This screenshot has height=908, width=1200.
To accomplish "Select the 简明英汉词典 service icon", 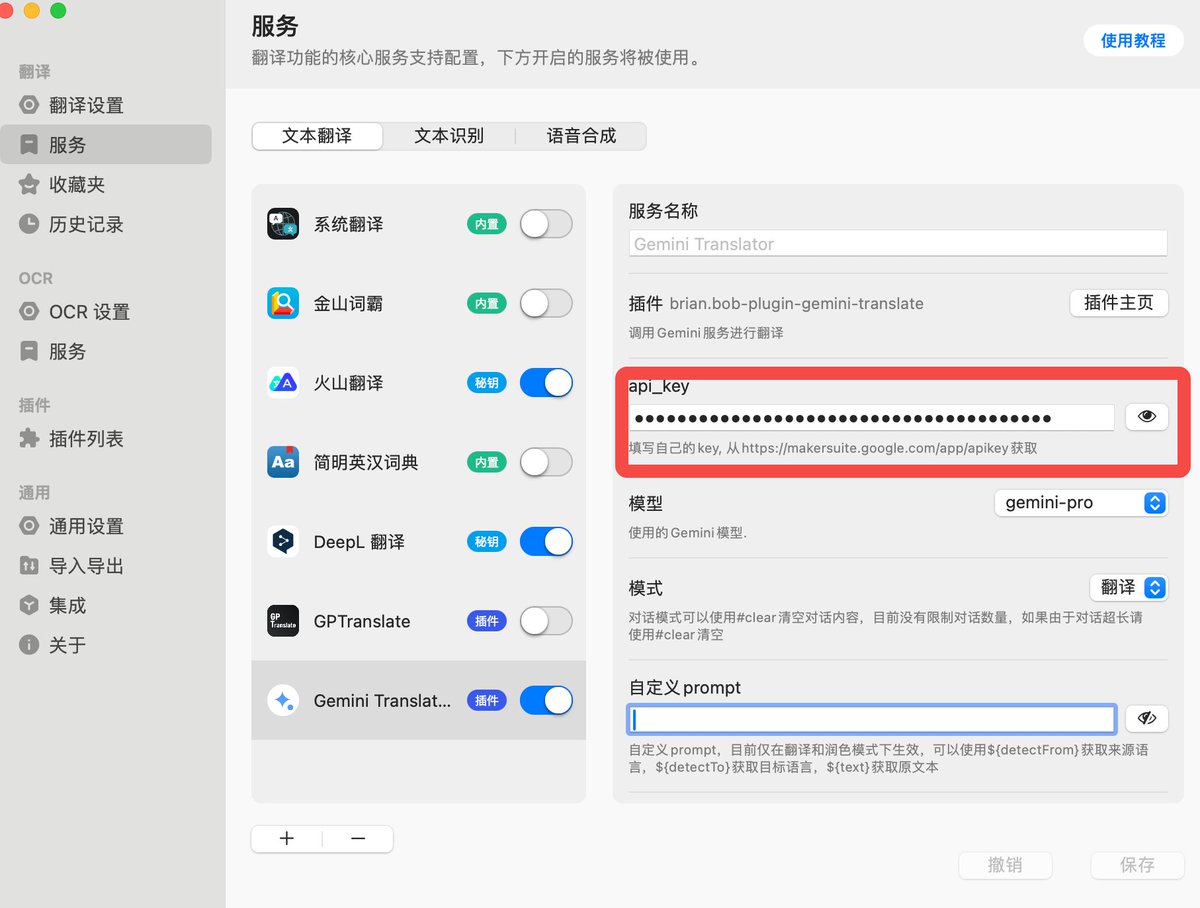I will click(283, 462).
